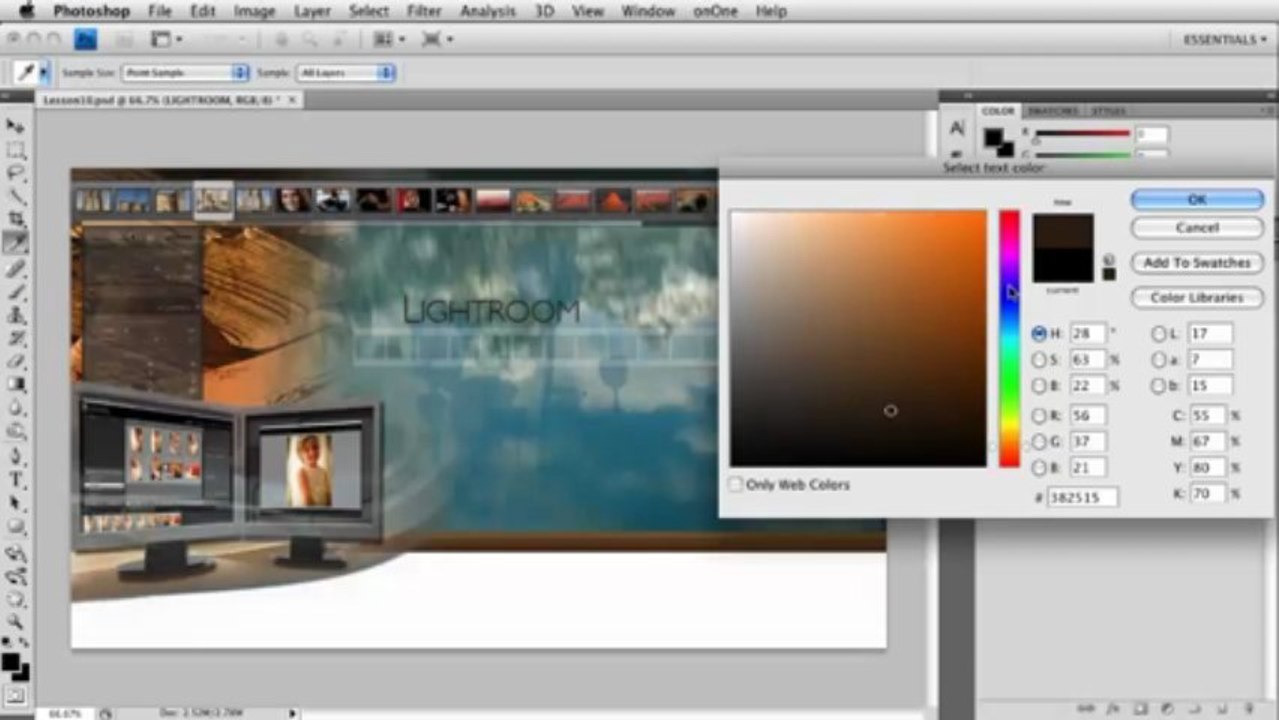Select the Pen tool
Viewport: 1279px width, 720px height.
[15, 457]
